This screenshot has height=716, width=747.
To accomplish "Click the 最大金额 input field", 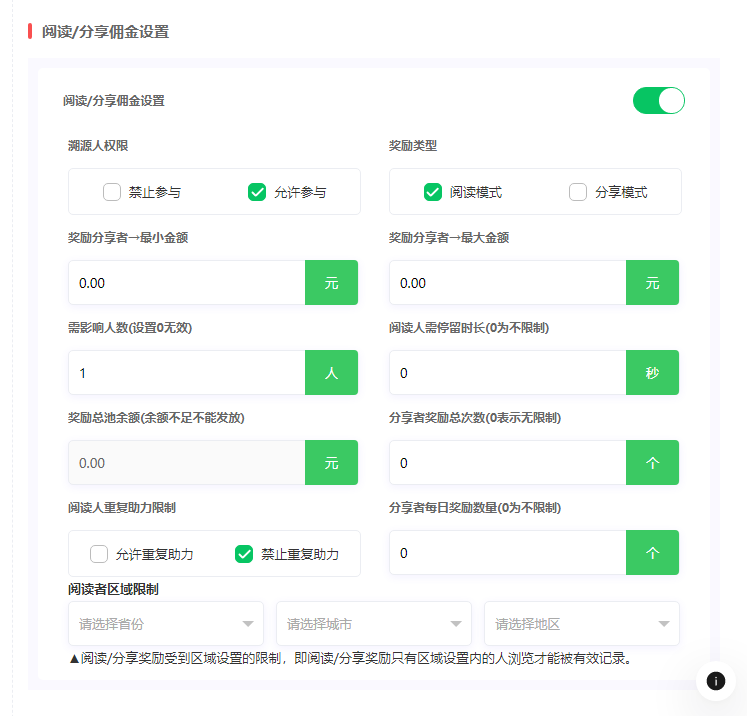I will tap(508, 282).
